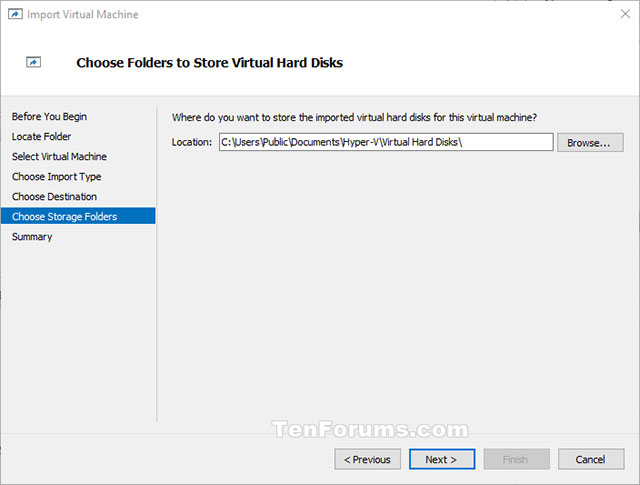640x485 pixels.
Task: Click the Browse... button
Action: coord(590,142)
